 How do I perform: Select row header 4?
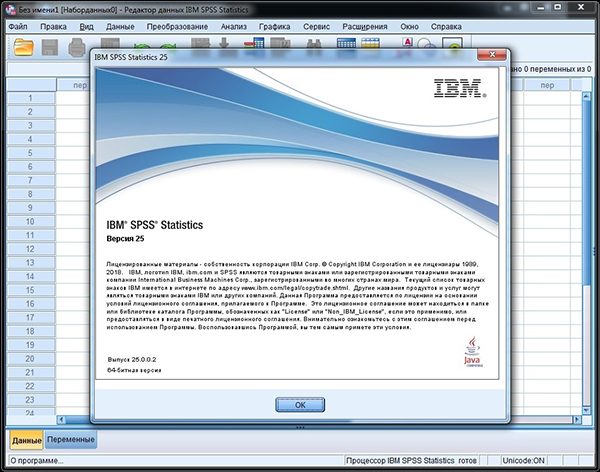pyautogui.click(x=31, y=139)
